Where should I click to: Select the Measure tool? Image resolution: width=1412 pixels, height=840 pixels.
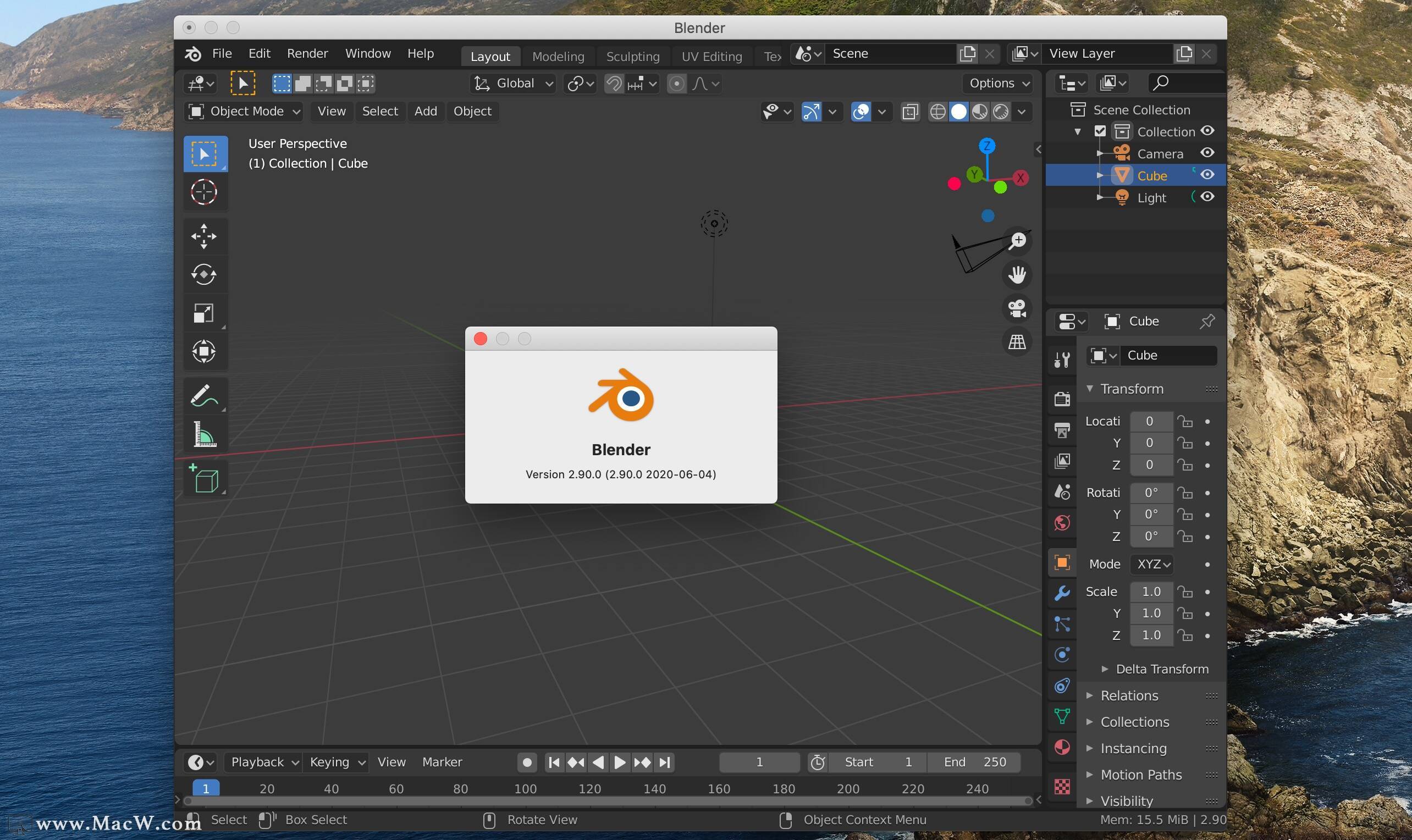point(204,434)
